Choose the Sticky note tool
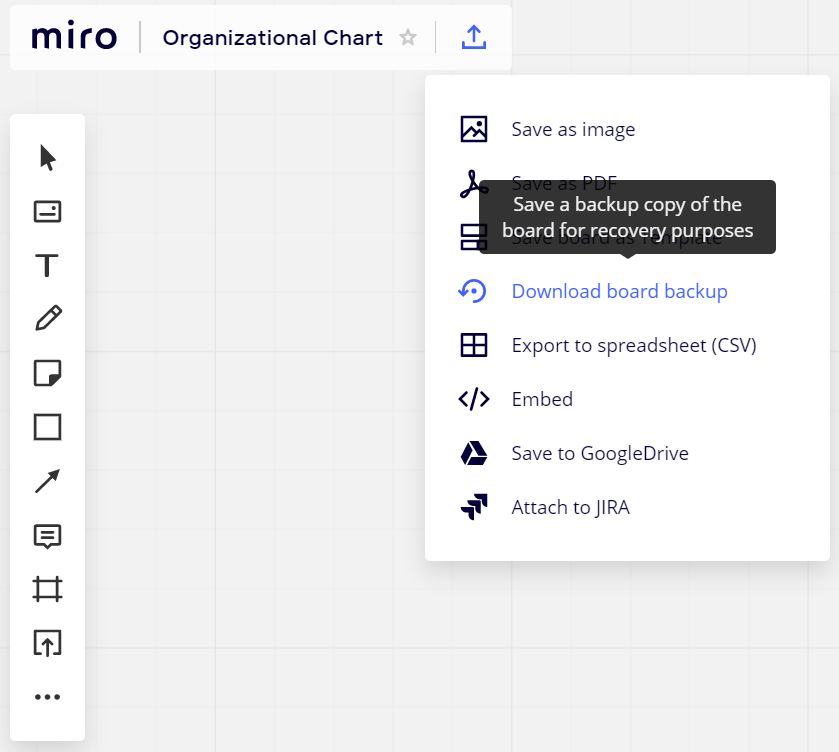The image size is (839, 752). click(47, 373)
